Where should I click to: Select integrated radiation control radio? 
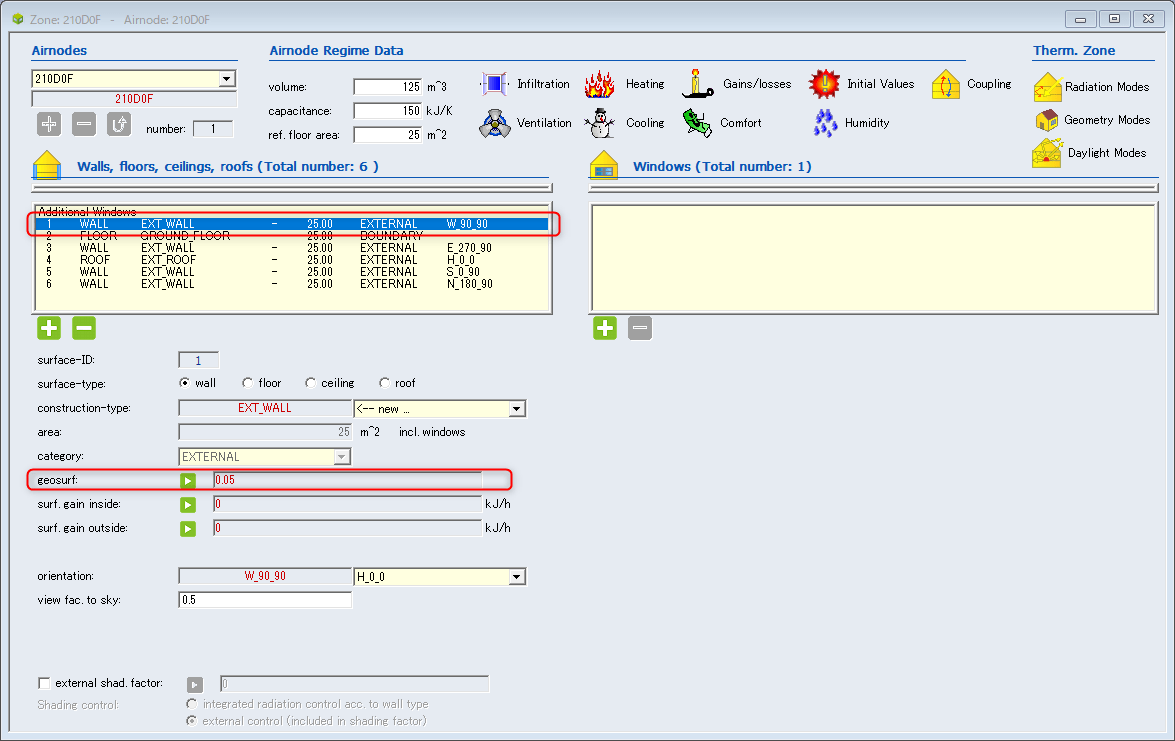[x=192, y=704]
